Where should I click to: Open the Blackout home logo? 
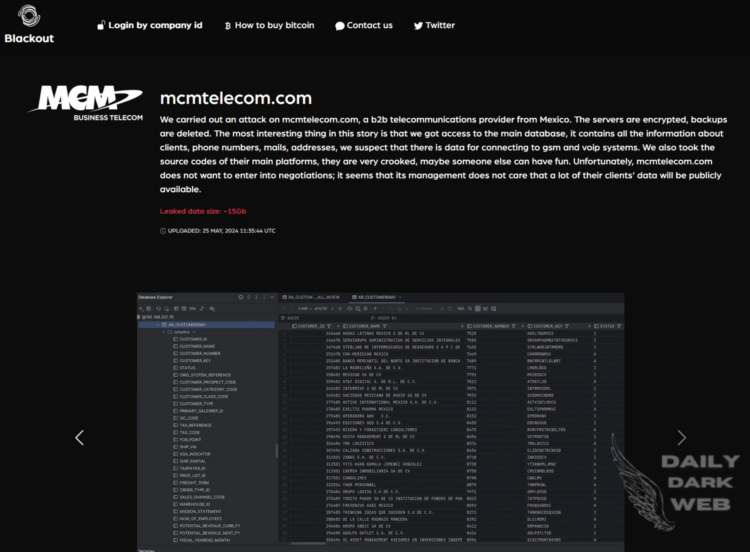29,24
